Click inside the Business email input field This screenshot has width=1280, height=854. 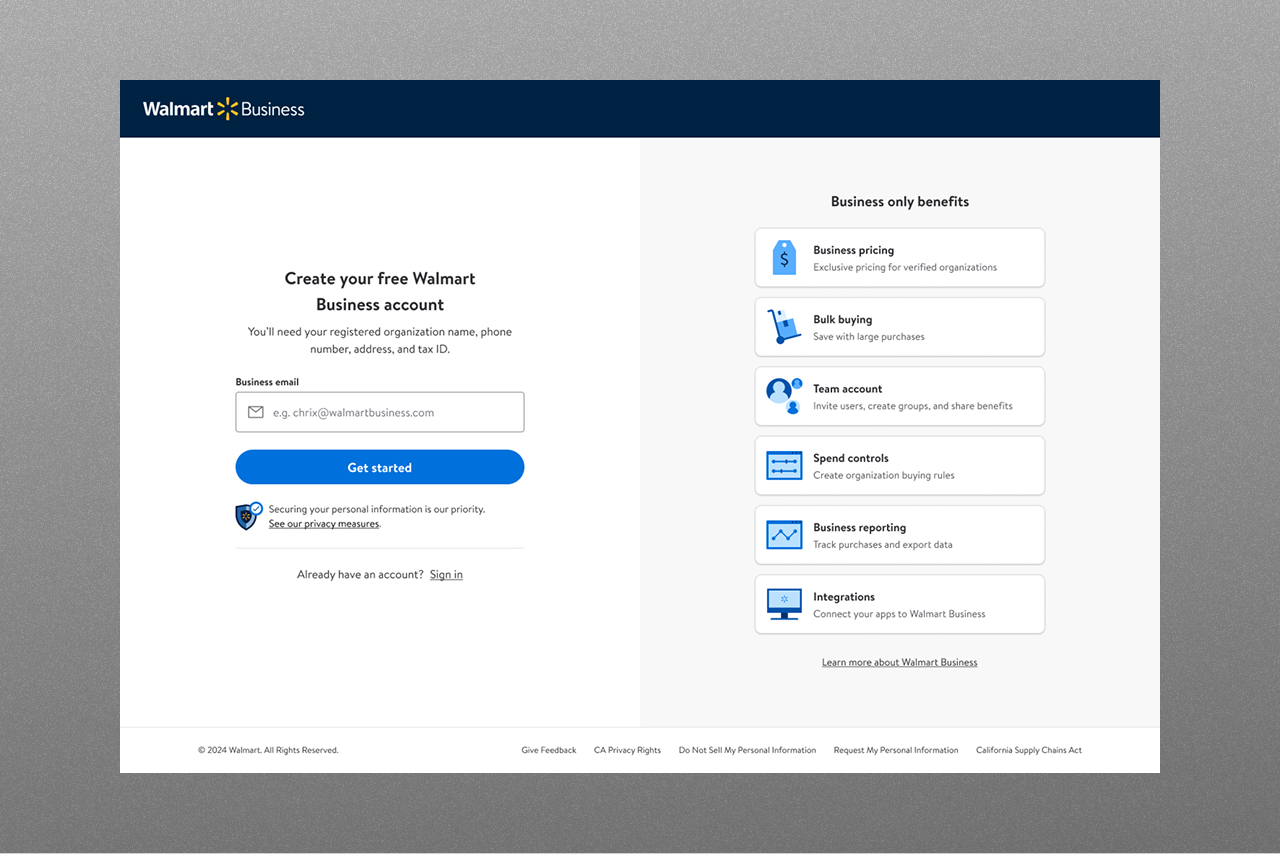pos(380,412)
